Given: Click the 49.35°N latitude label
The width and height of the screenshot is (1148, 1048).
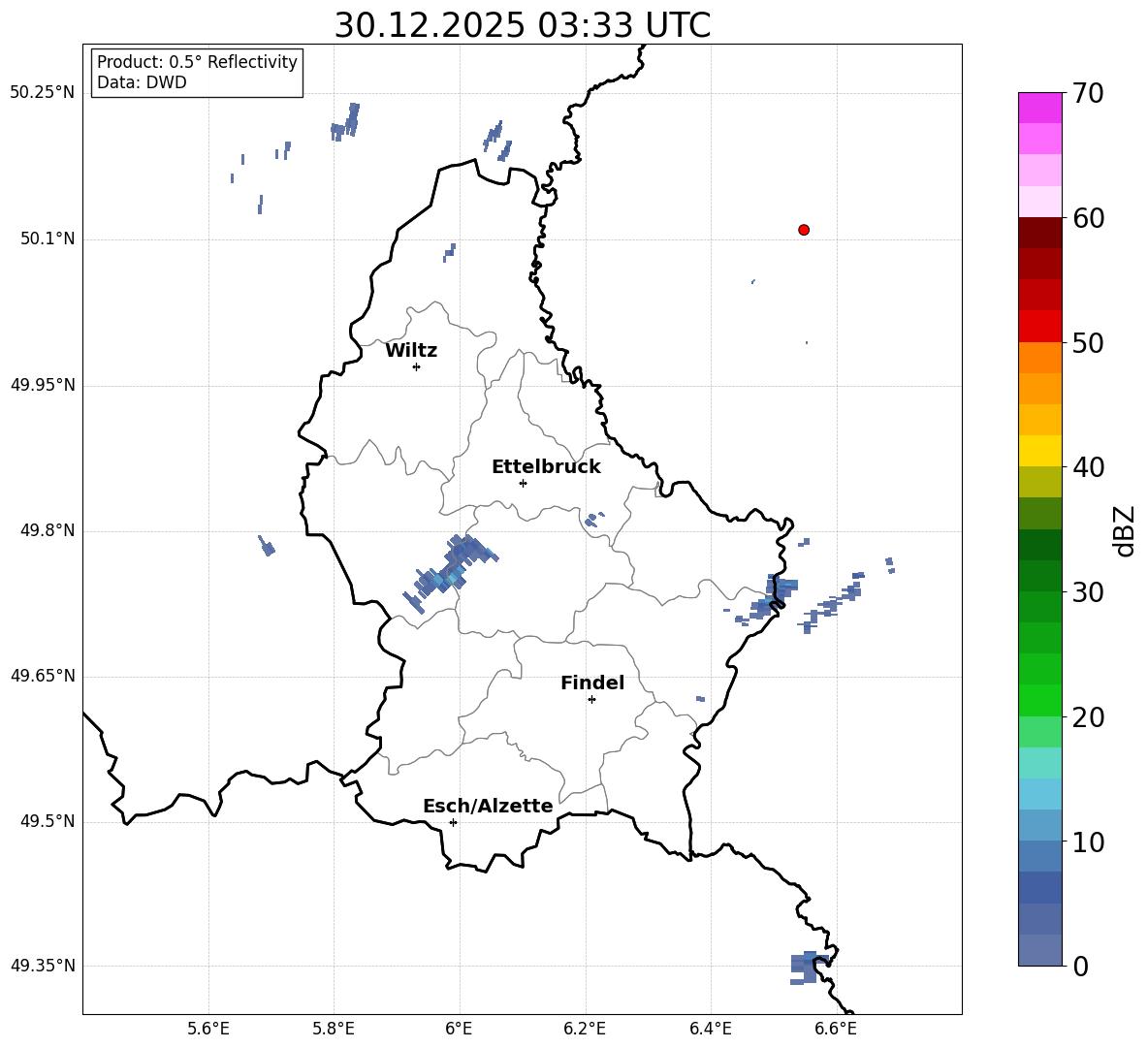Looking at the screenshot, I should point(43,966).
